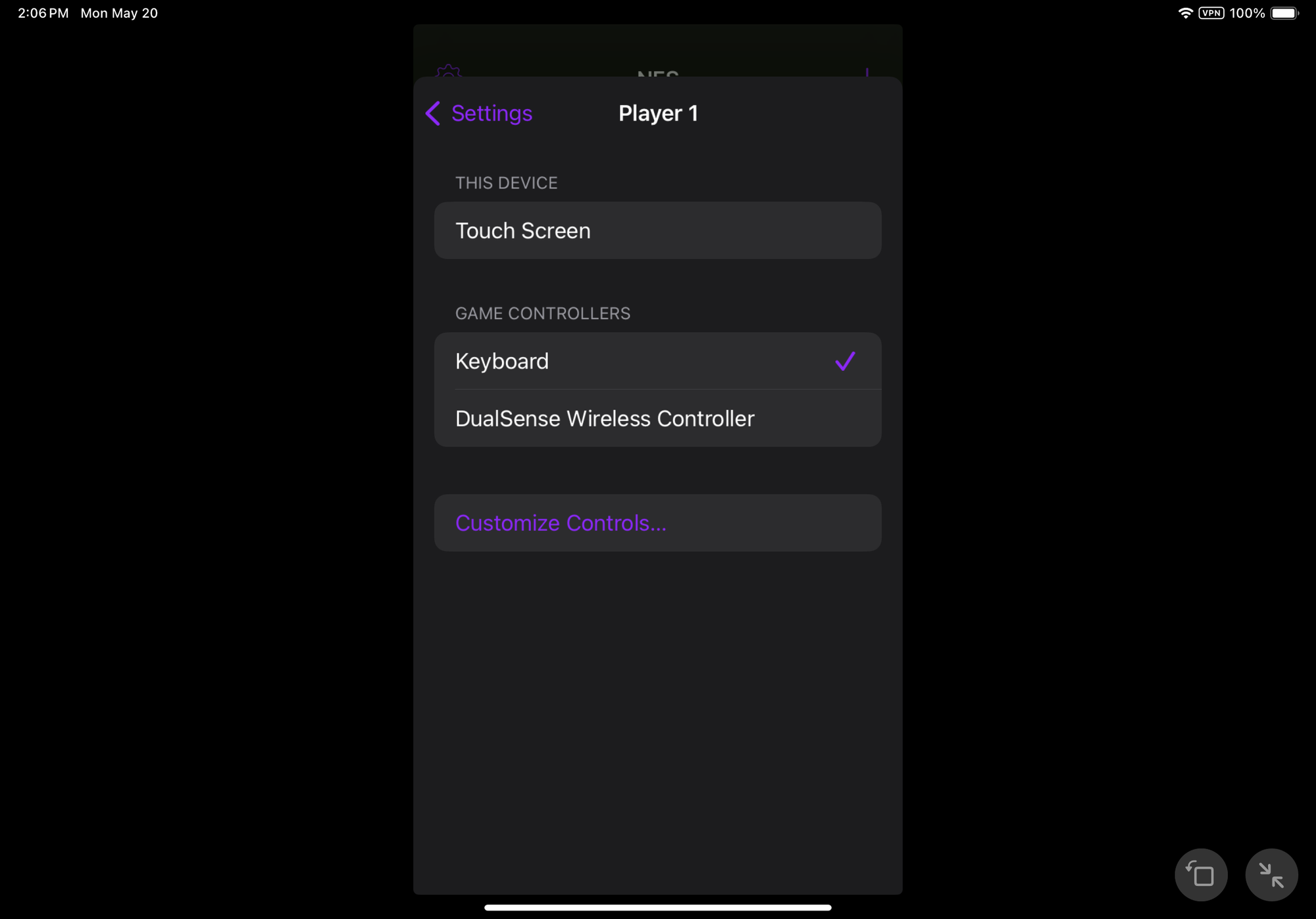Screen dimensions: 1316x919
Task: Select DualSense Wireless Controller option
Action: click(x=657, y=418)
